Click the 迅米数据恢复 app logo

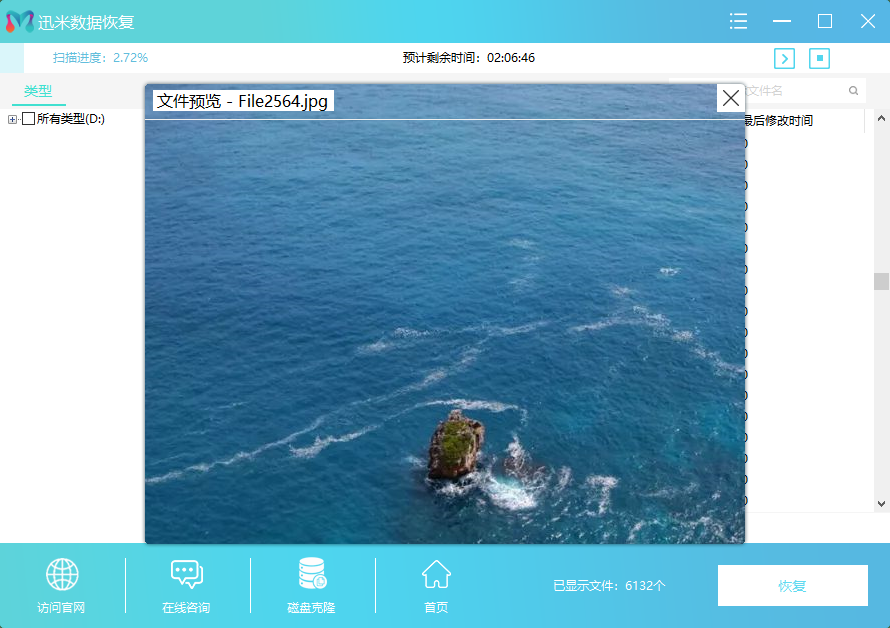(19, 22)
